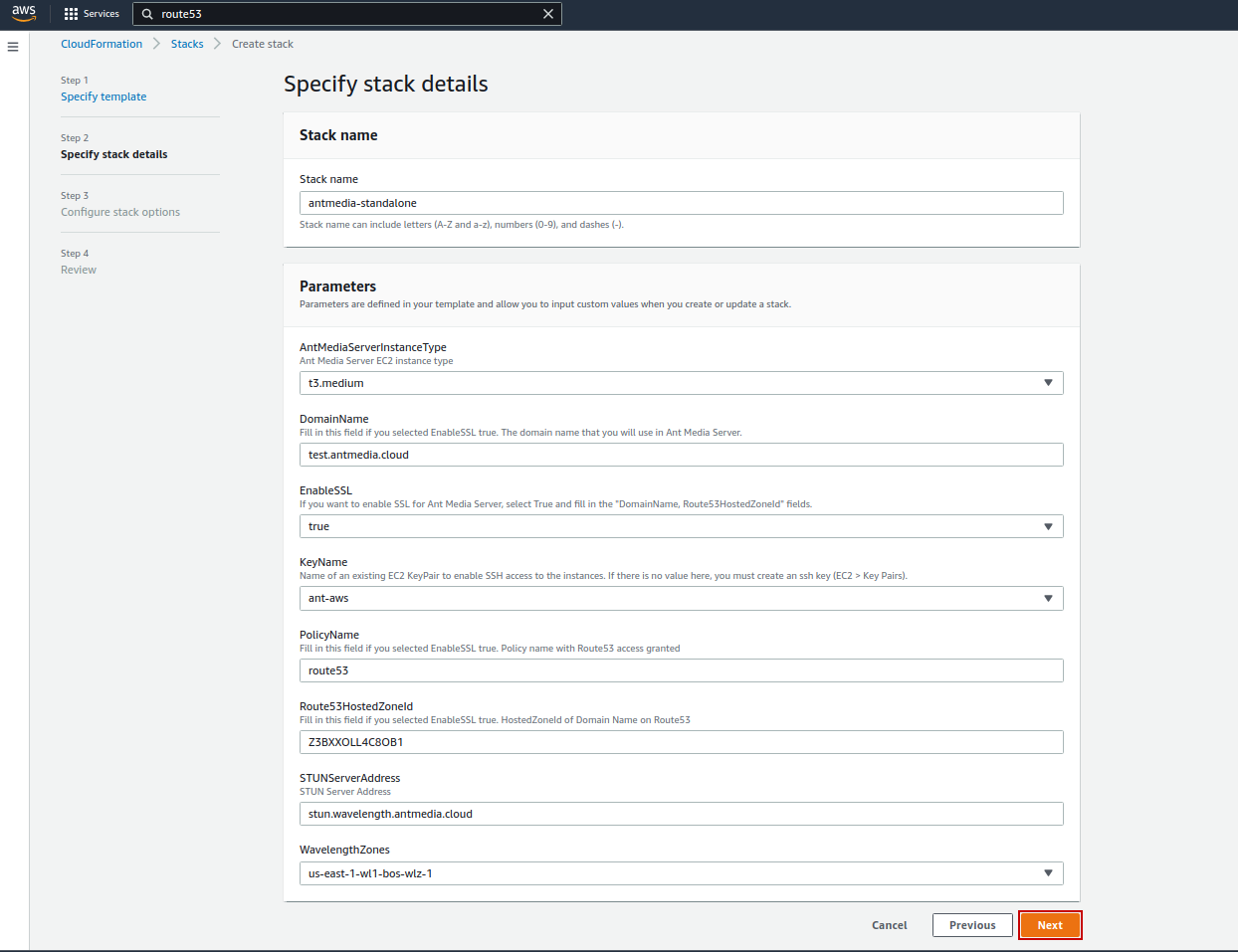Edit the STUNServerAddress field

tap(682, 814)
